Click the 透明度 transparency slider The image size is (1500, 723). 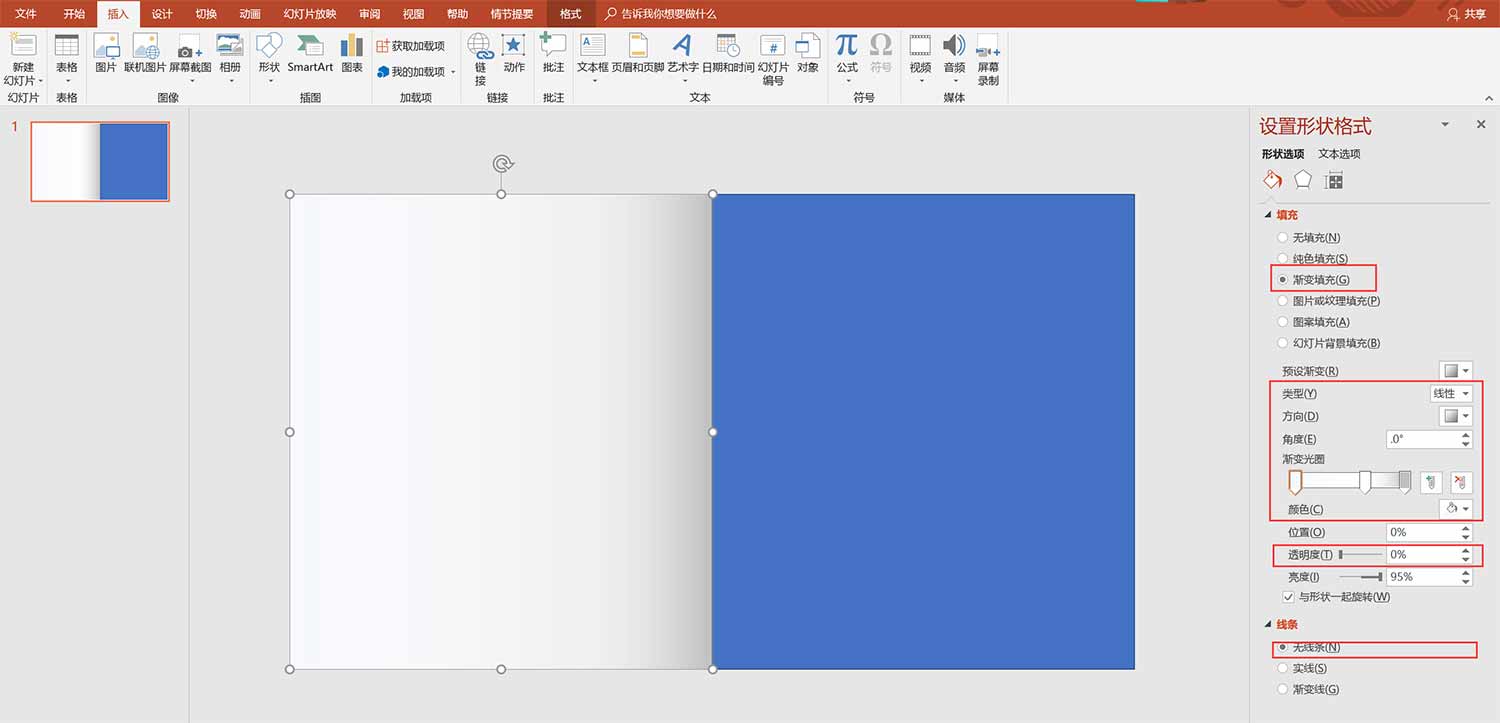tap(1360, 554)
